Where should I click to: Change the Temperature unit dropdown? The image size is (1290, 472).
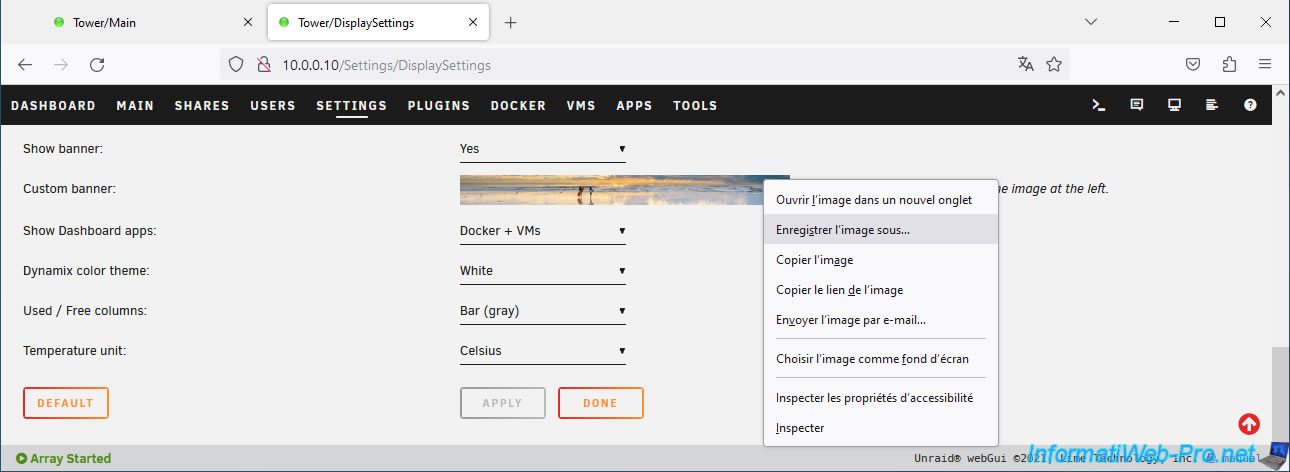pos(542,351)
